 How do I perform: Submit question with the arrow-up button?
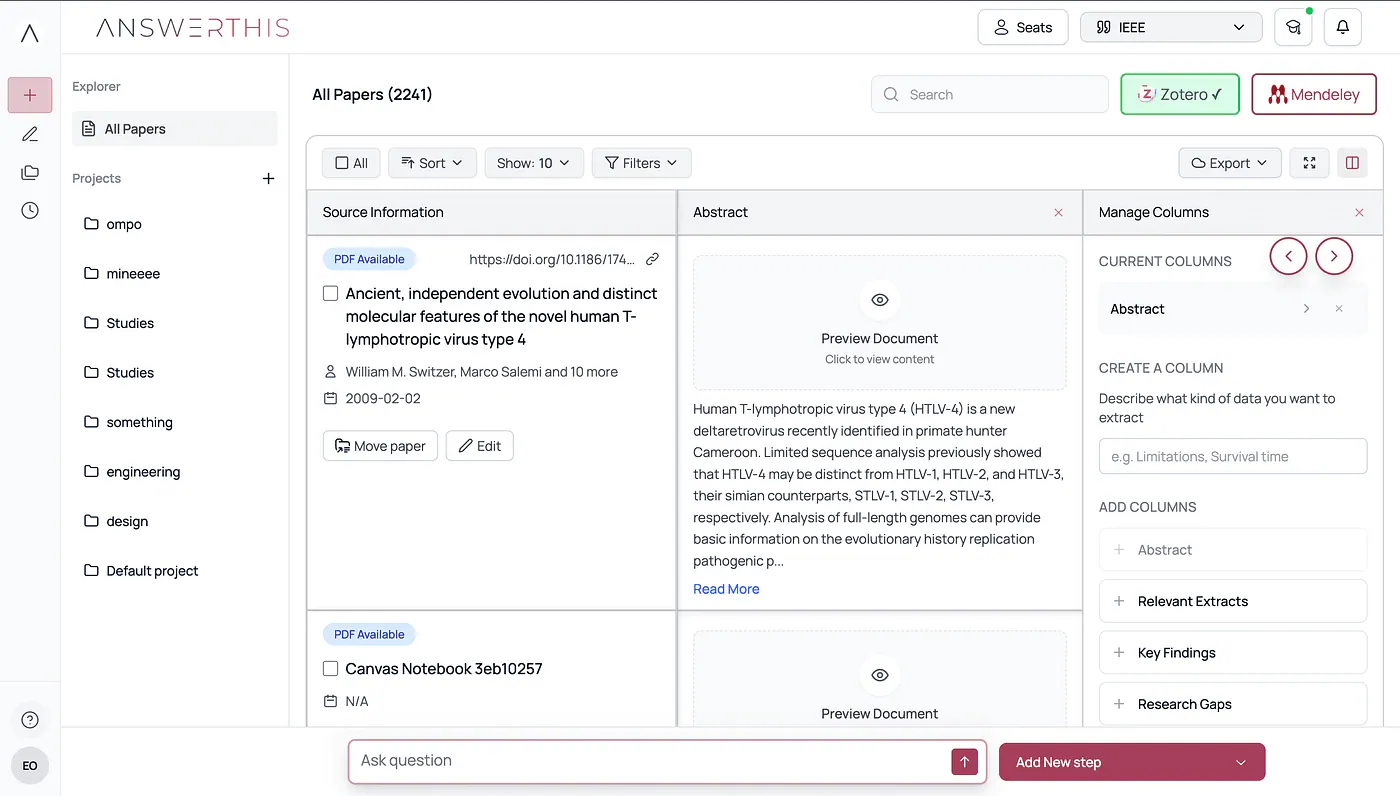(964, 762)
